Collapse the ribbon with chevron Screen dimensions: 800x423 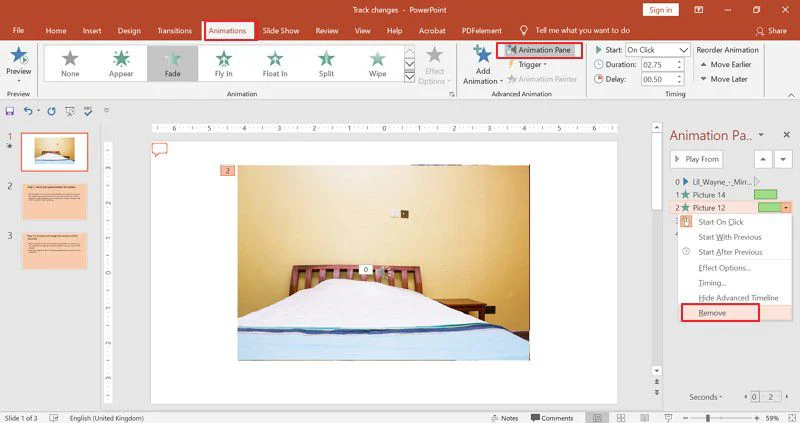pos(791,95)
